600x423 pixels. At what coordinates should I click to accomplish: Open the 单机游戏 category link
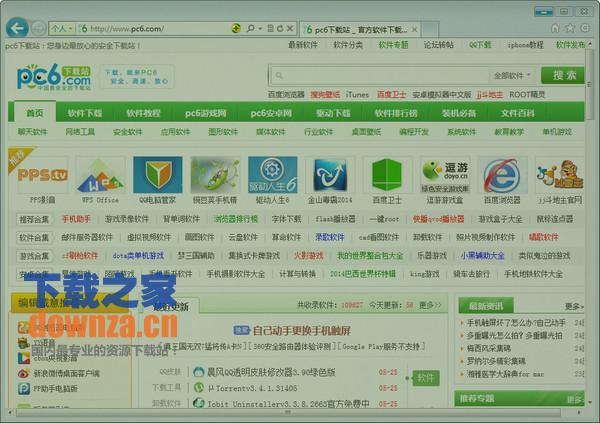tap(557, 132)
